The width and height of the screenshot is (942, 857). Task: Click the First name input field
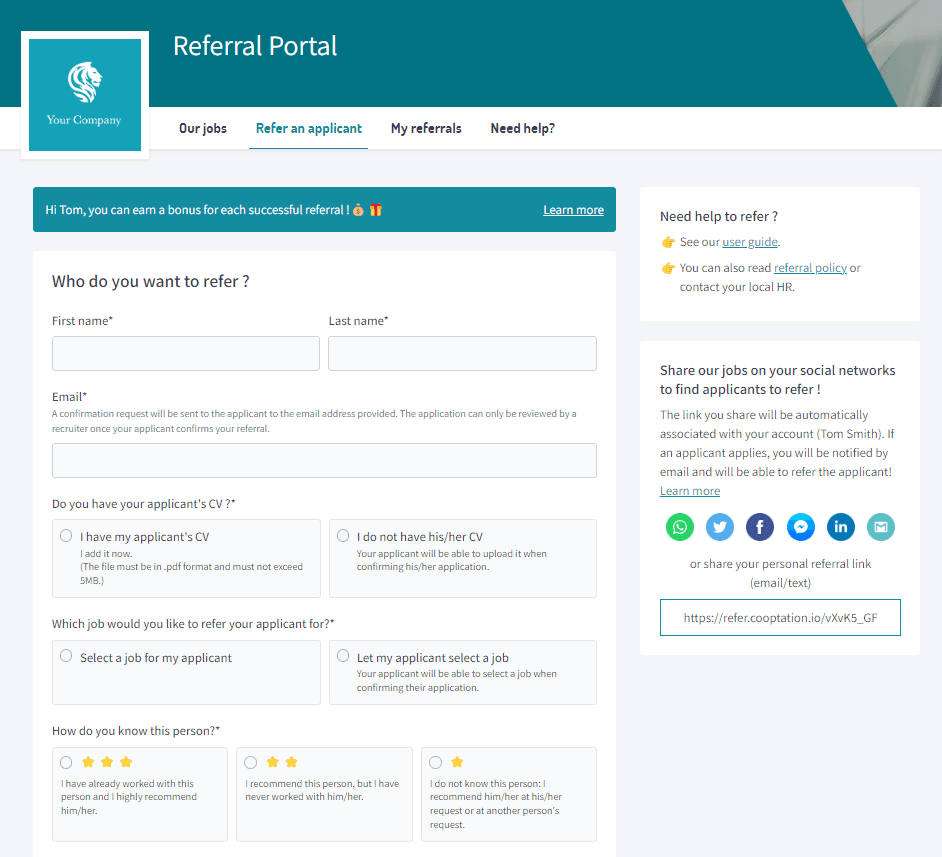pos(186,353)
